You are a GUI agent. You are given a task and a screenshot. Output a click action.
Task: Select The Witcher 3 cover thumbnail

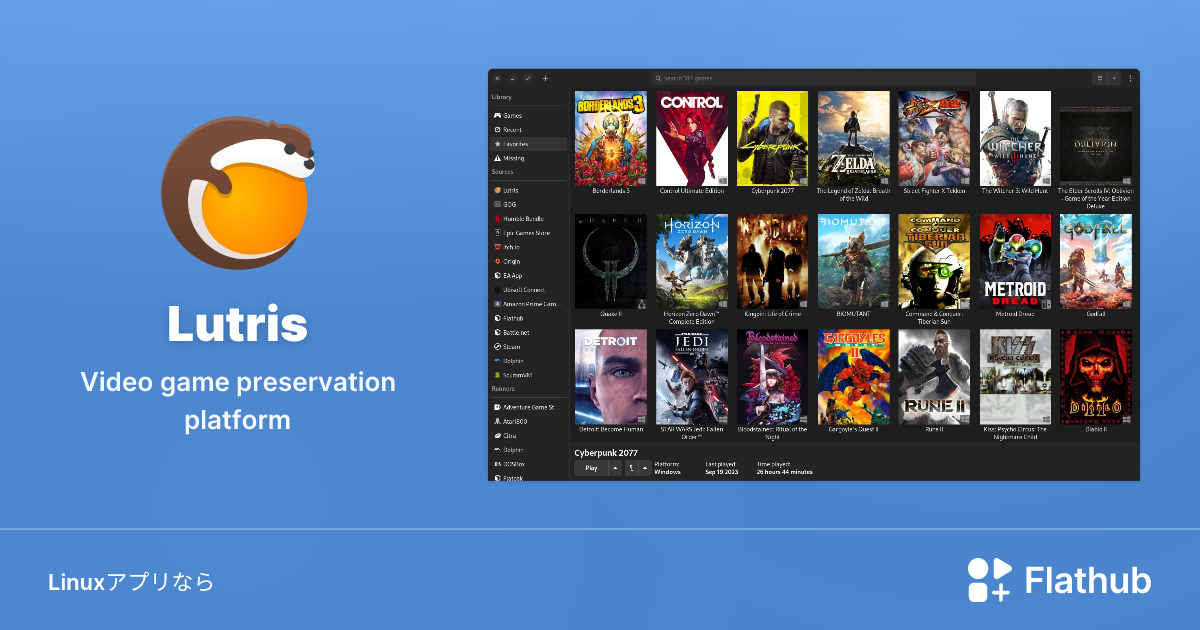click(x=1015, y=138)
